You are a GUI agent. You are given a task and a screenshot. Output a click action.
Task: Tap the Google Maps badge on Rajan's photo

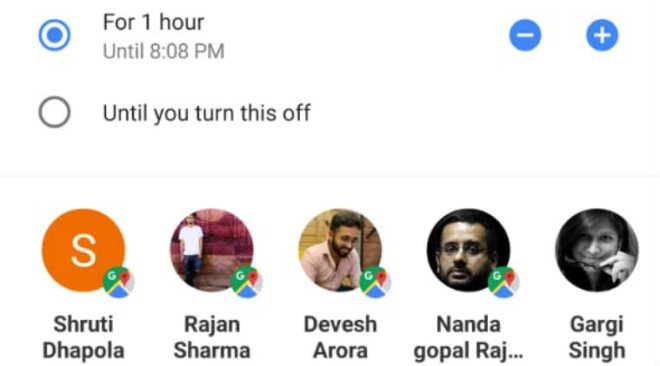[247, 282]
